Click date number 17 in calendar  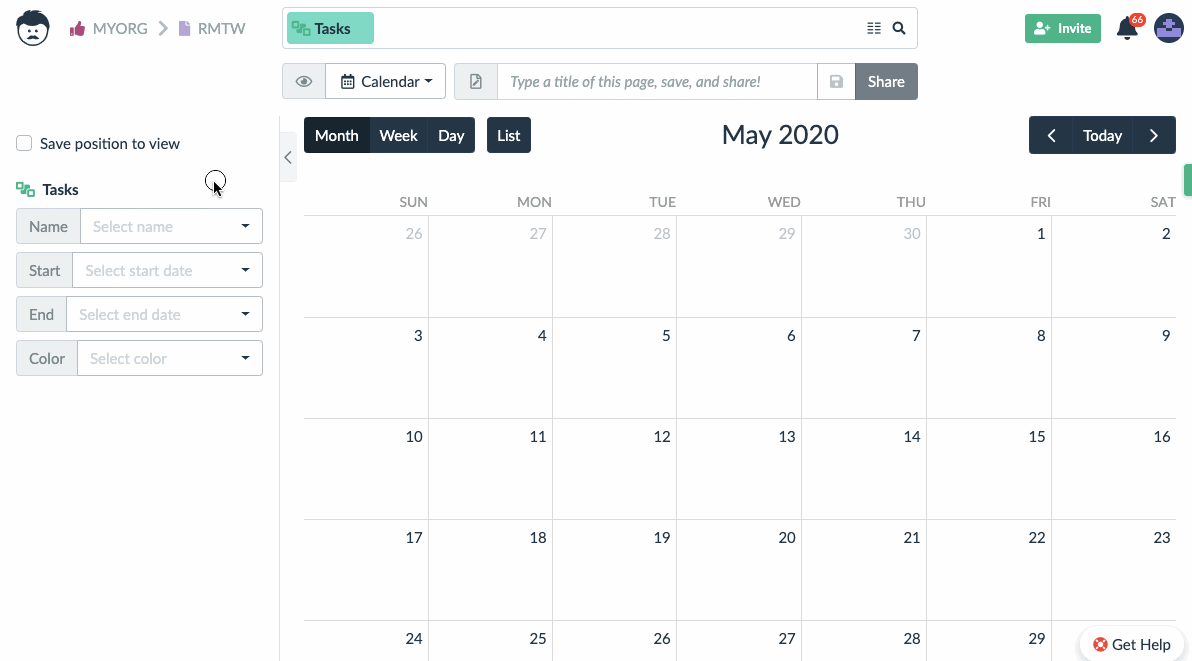[414, 538]
